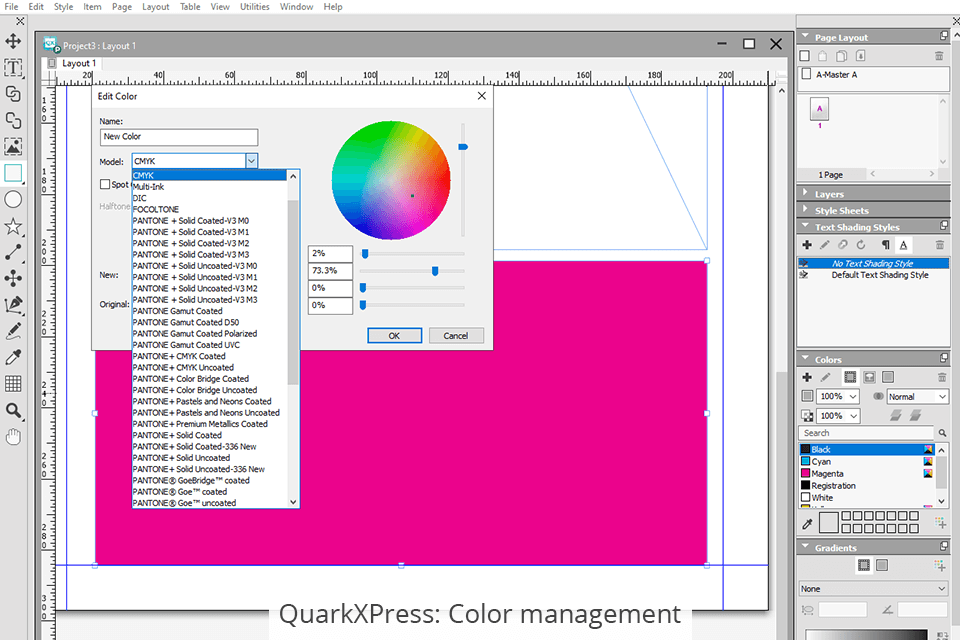Screen dimensions: 960x640
Task: Open the Colors opacity 100% dropdown
Action: [853, 416]
